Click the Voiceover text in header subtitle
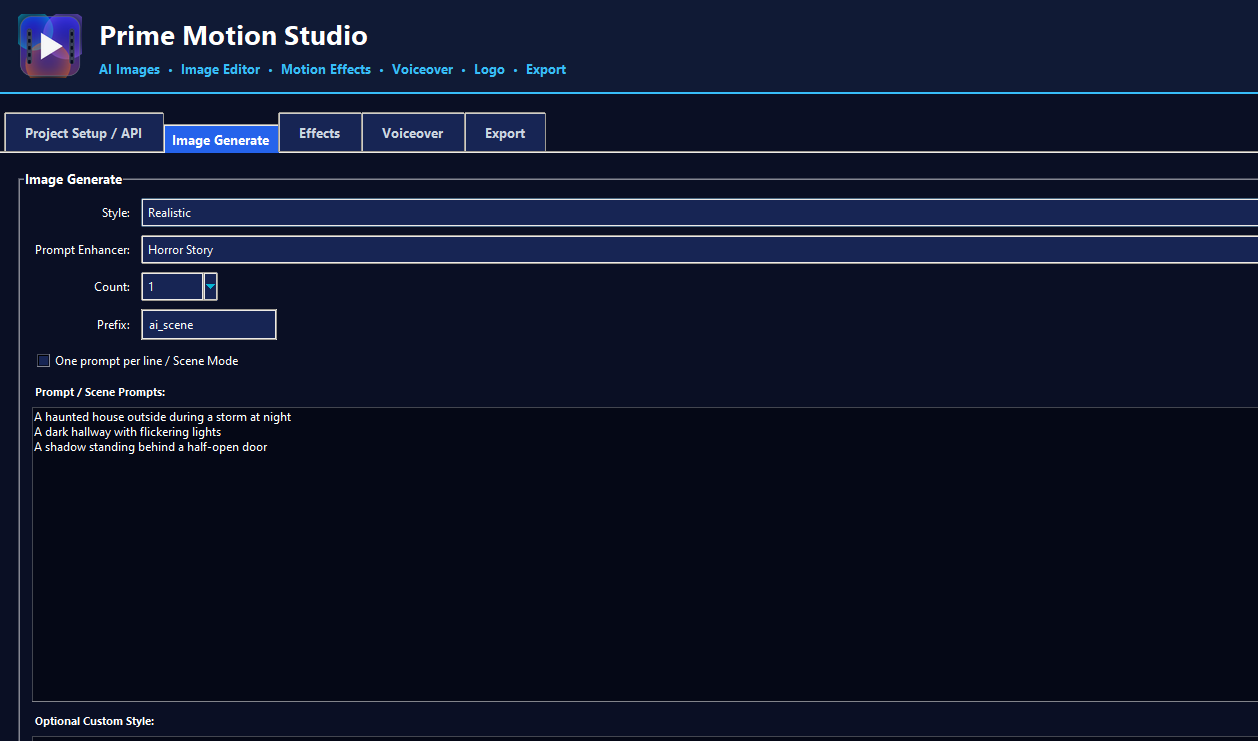This screenshot has width=1258, height=741. [422, 70]
